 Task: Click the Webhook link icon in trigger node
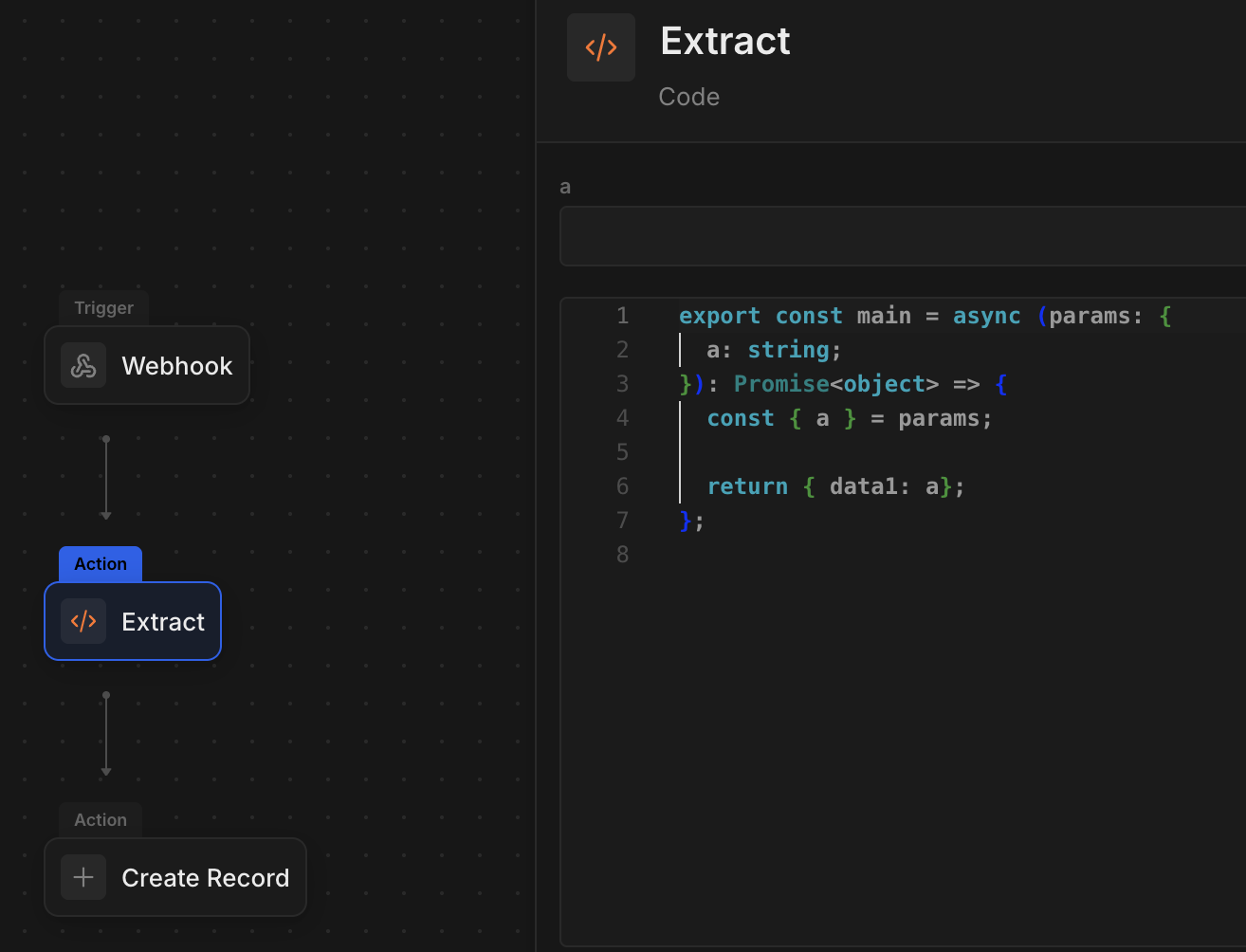[x=83, y=366]
